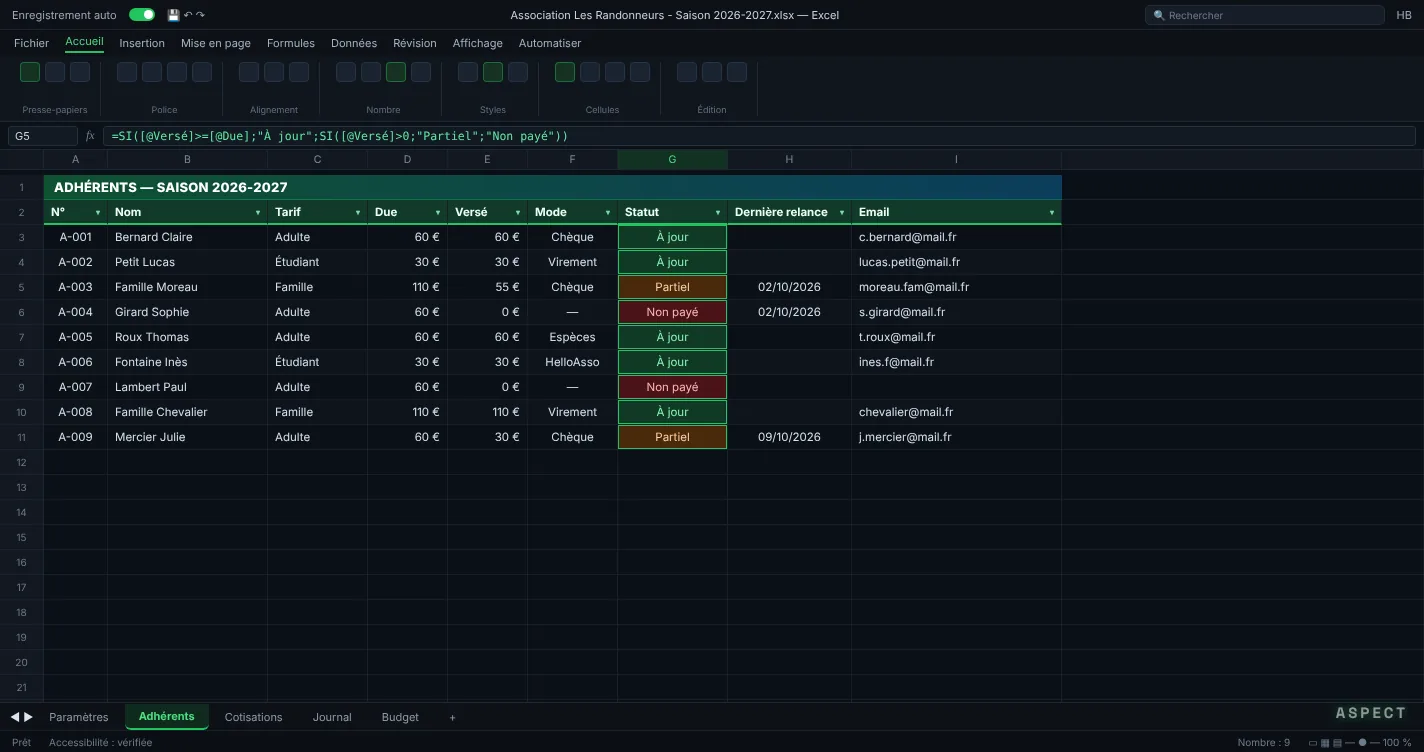1424x752 pixels.
Task: Open the Nom column filter dropdown
Action: click(258, 213)
